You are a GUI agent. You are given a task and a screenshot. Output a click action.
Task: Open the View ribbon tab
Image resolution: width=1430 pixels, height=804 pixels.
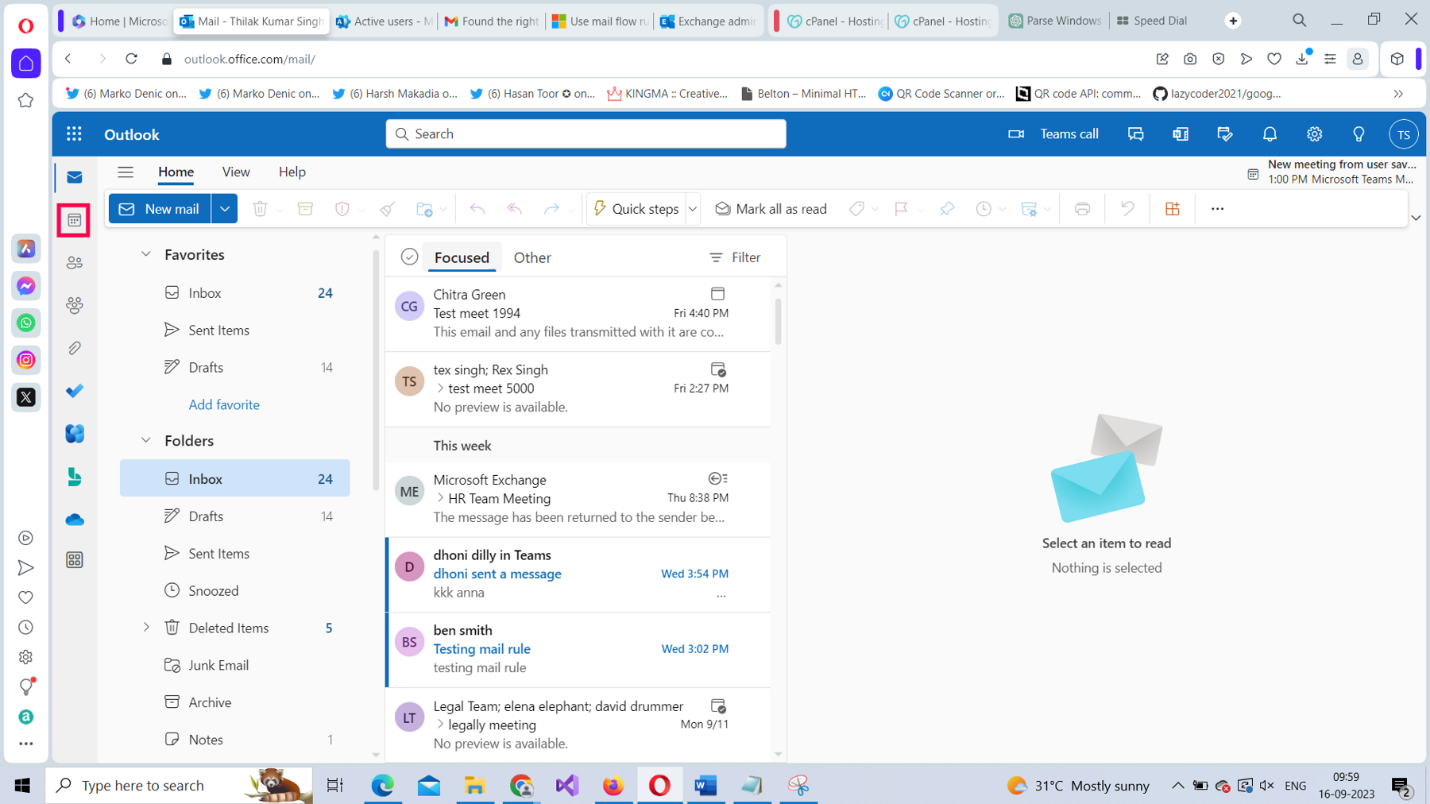coord(236,172)
